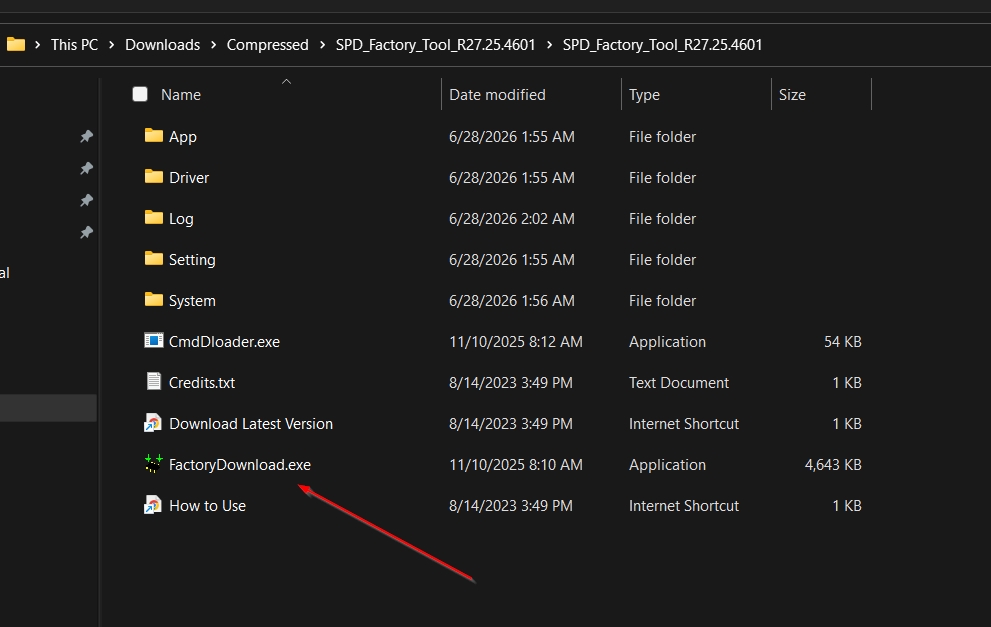
Task: Select the Credits.txt file name
Action: coord(202,383)
